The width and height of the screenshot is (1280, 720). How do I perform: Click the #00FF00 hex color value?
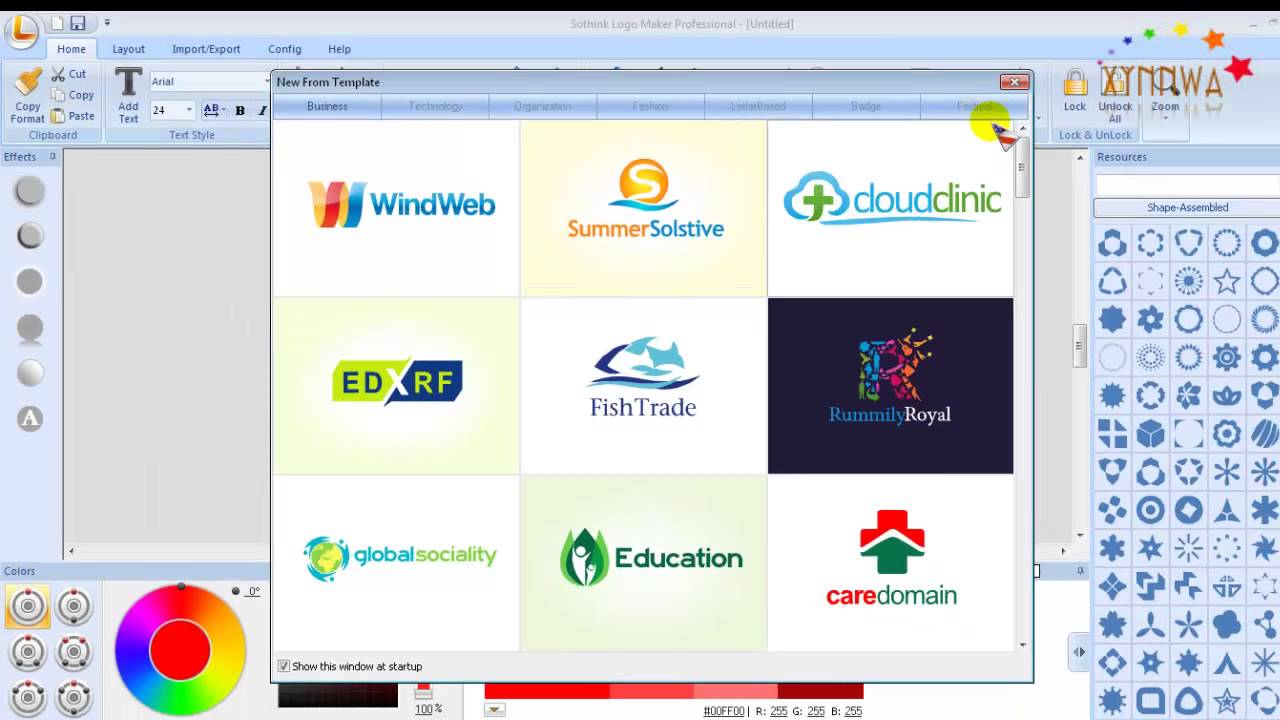tap(724, 711)
